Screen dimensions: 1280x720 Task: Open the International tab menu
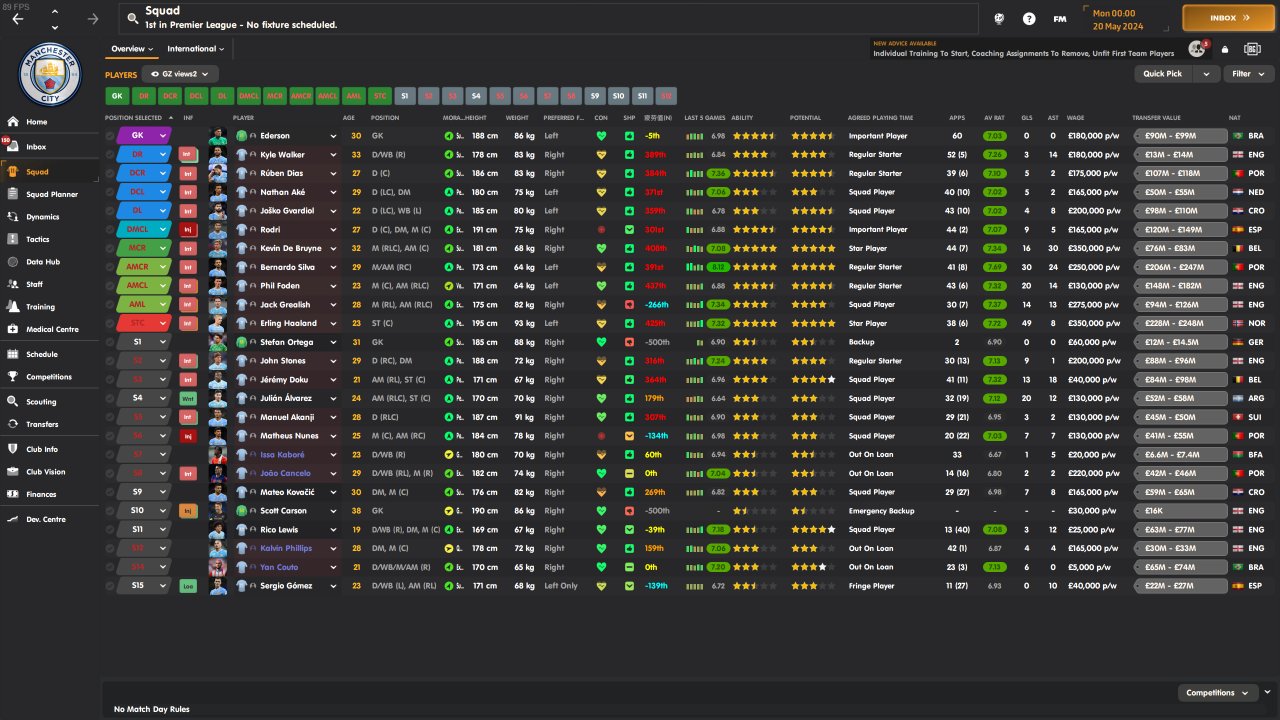[195, 49]
